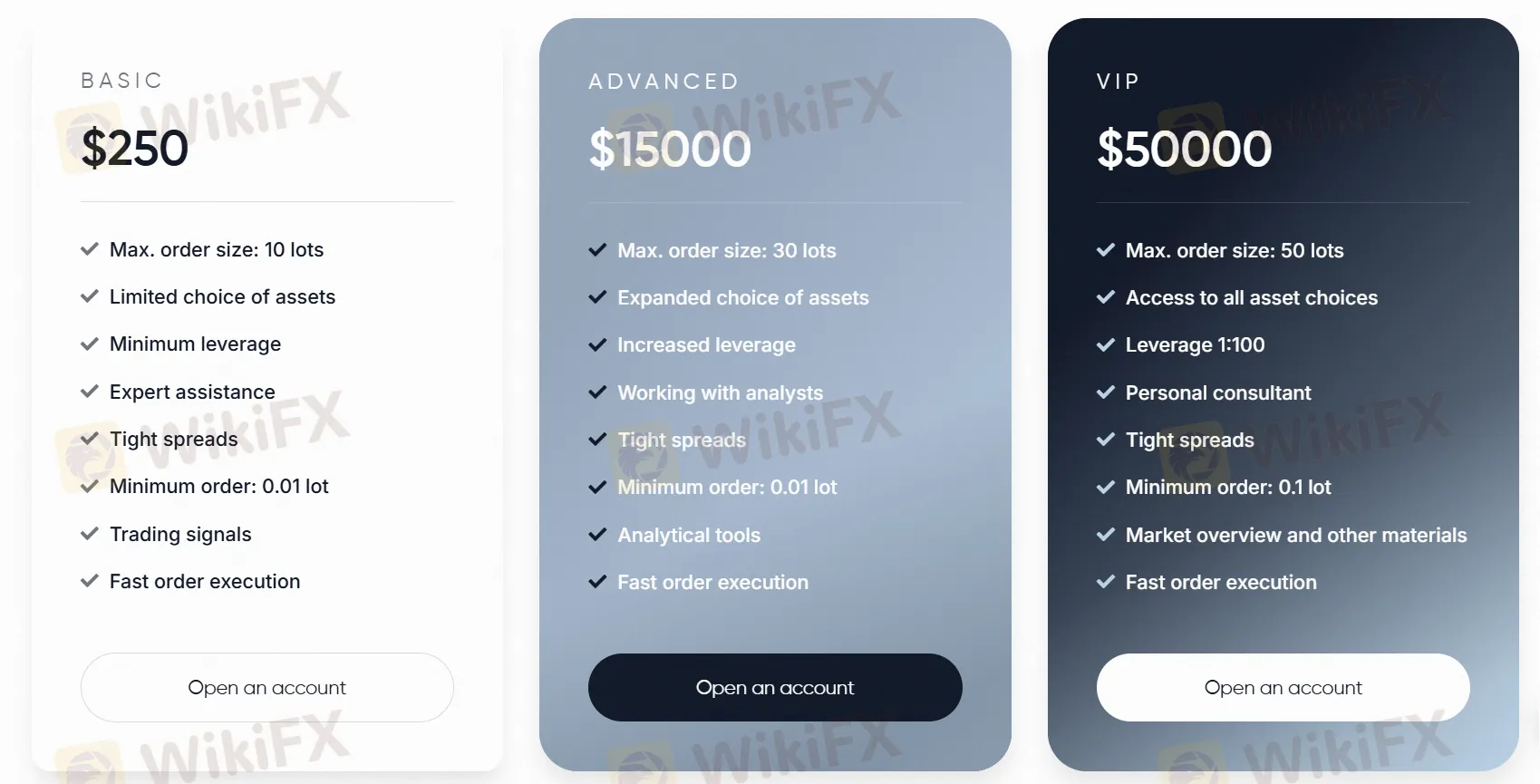Click checkmark beside Market overview and other materials

tap(1106, 535)
